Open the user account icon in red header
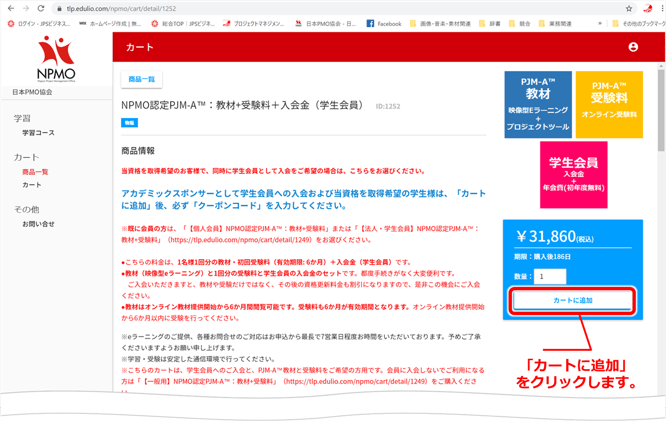Screen dimensions: 666x423 point(633,47)
